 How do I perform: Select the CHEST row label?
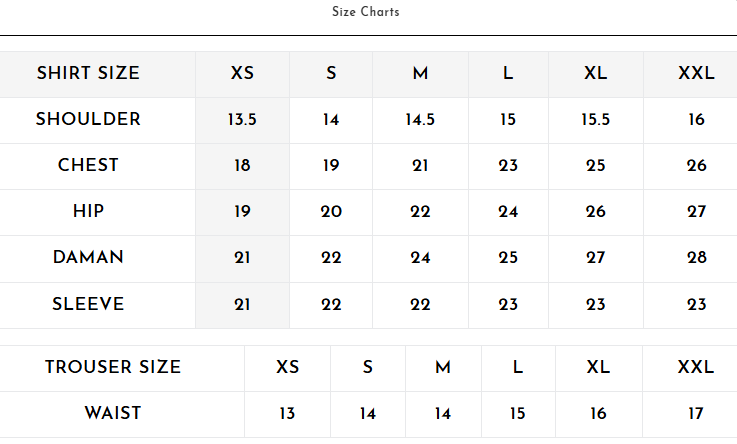[88, 165]
